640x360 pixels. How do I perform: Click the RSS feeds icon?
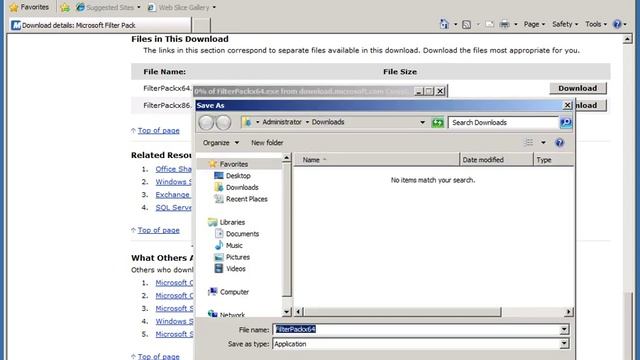click(467, 24)
